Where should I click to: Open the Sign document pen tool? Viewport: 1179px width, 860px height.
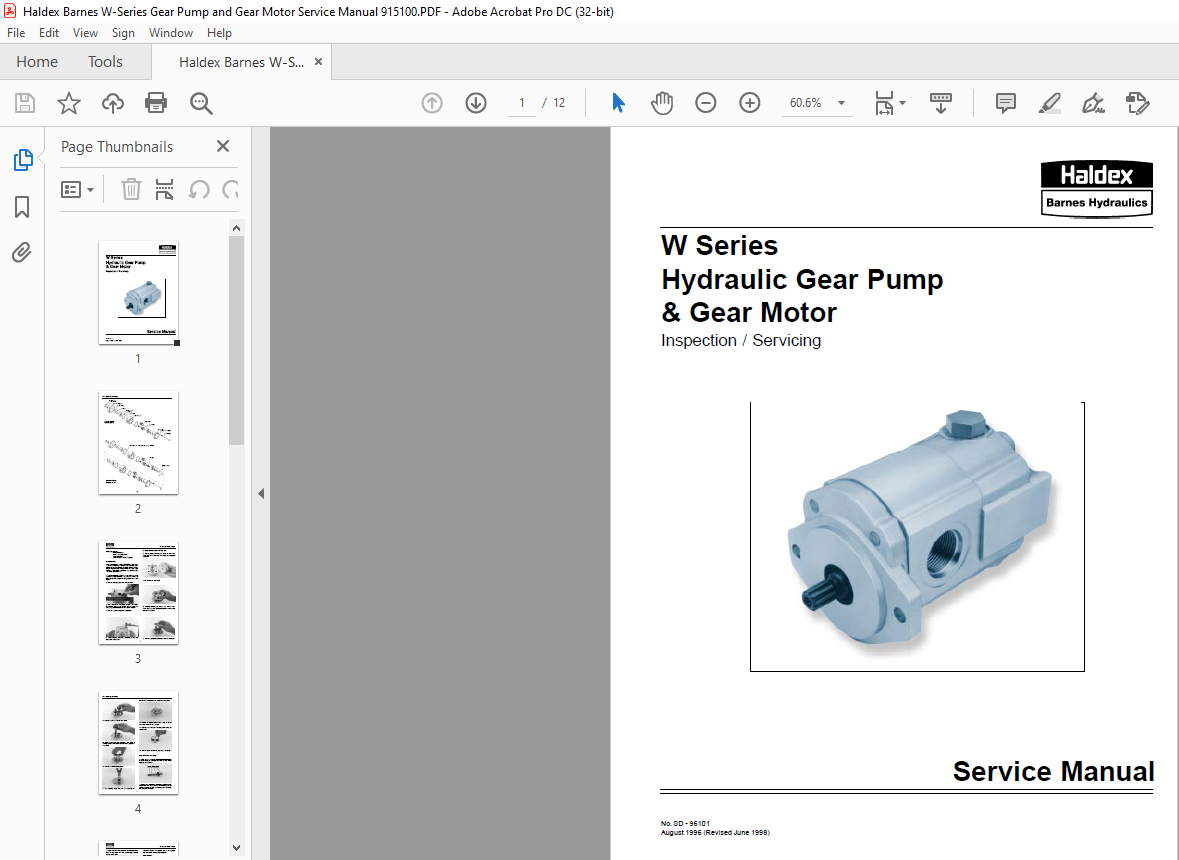[x=1093, y=103]
